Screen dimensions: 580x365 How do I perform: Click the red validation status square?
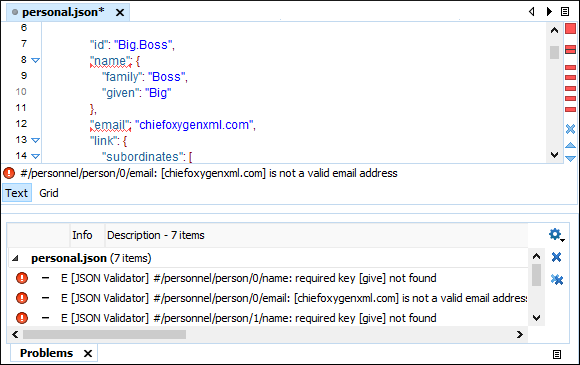[570, 29]
